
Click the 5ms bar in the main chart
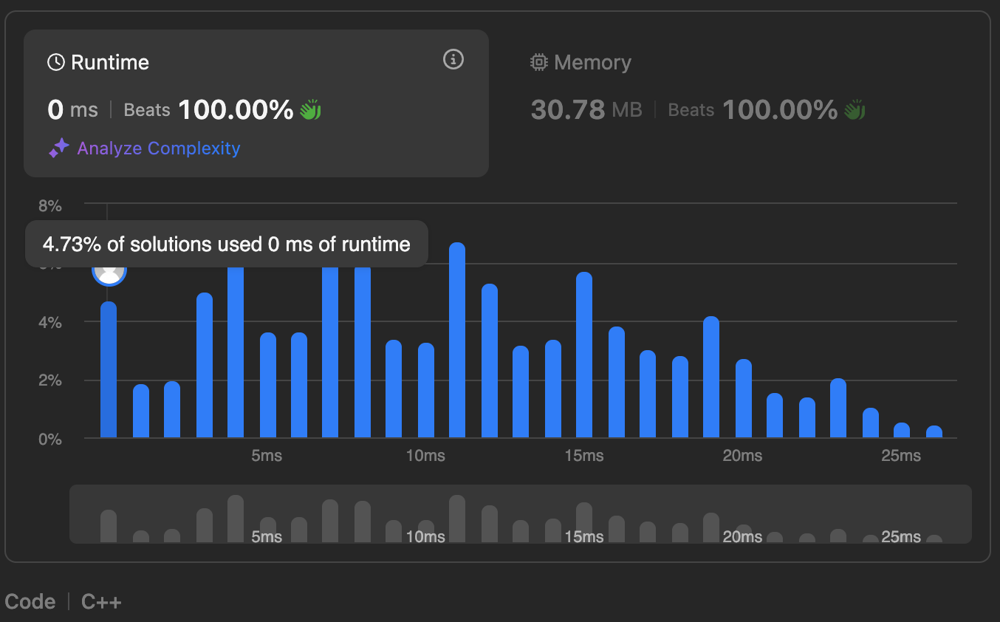coord(267,385)
